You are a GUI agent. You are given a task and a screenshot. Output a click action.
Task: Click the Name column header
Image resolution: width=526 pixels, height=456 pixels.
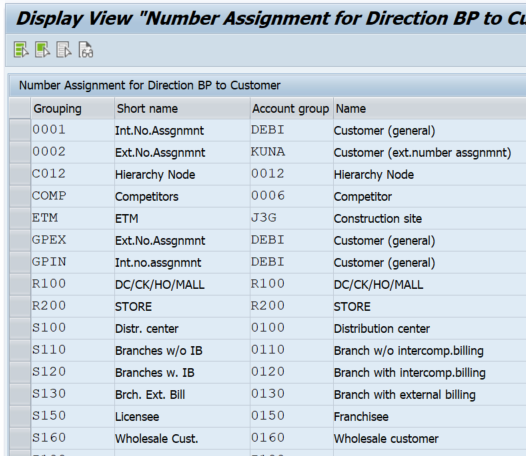click(430, 109)
